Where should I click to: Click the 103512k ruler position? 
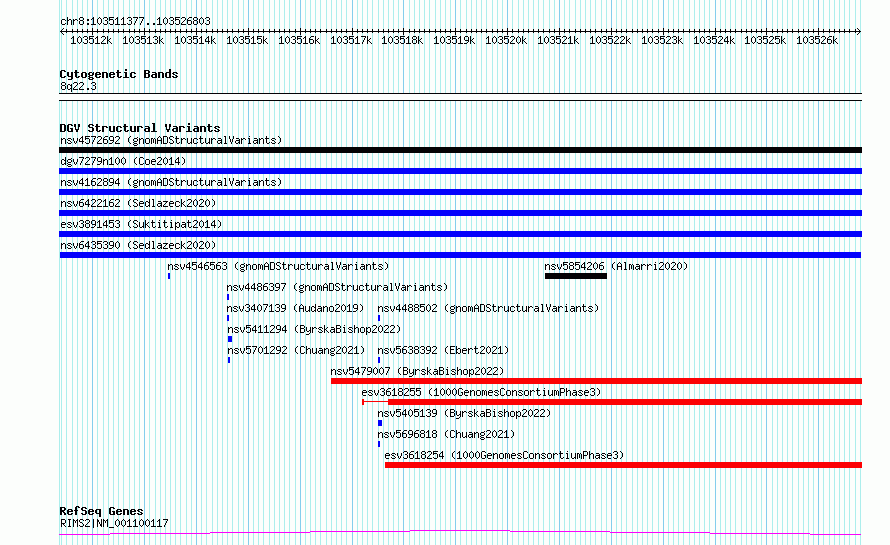pyautogui.click(x=91, y=40)
